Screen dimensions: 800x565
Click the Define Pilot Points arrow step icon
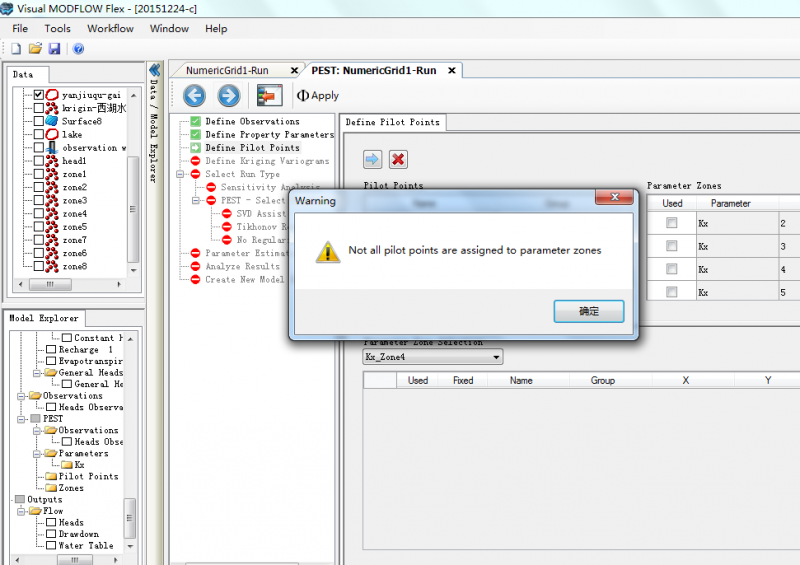point(195,148)
